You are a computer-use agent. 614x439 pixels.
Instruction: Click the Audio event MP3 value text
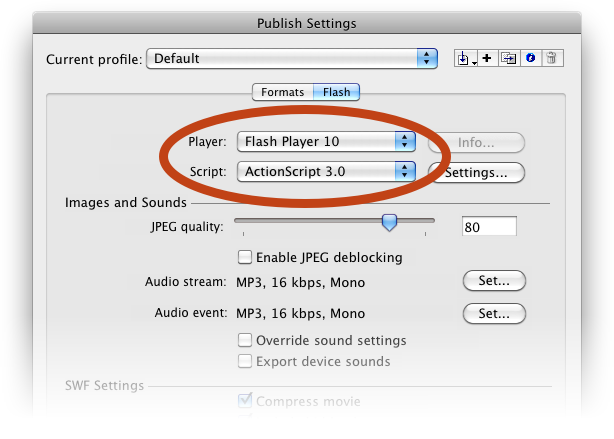click(301, 313)
